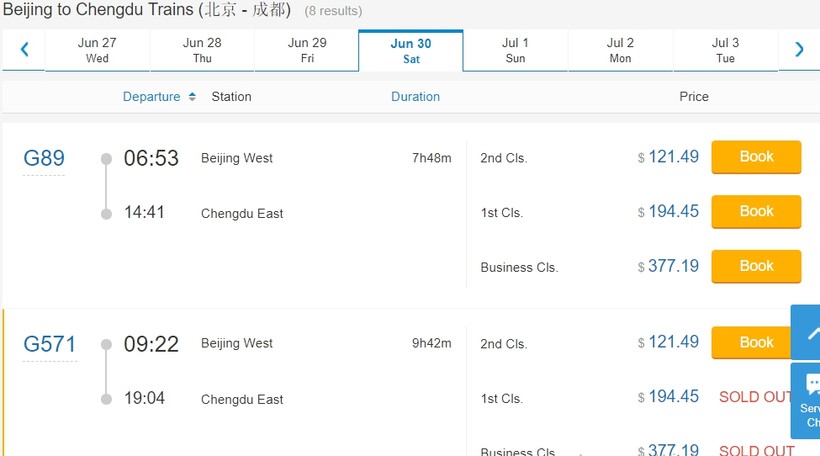Select the Jun 30 Sat date tab
The height and width of the screenshot is (456, 820).
tap(411, 50)
